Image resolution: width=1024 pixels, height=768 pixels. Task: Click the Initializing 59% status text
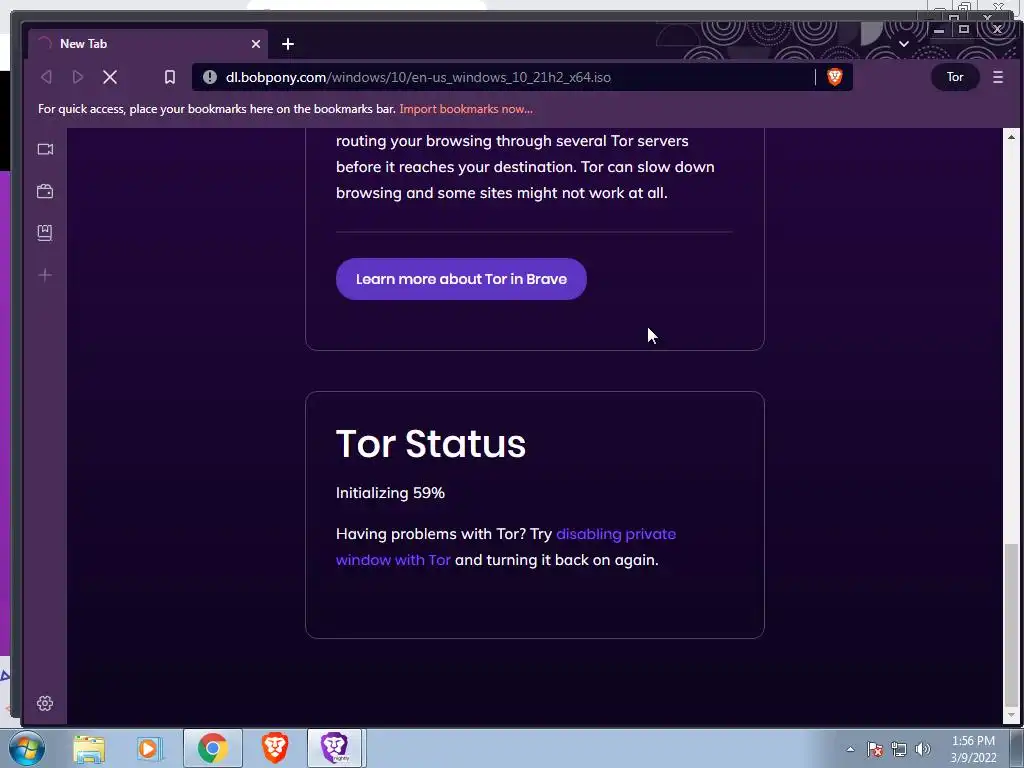point(390,493)
